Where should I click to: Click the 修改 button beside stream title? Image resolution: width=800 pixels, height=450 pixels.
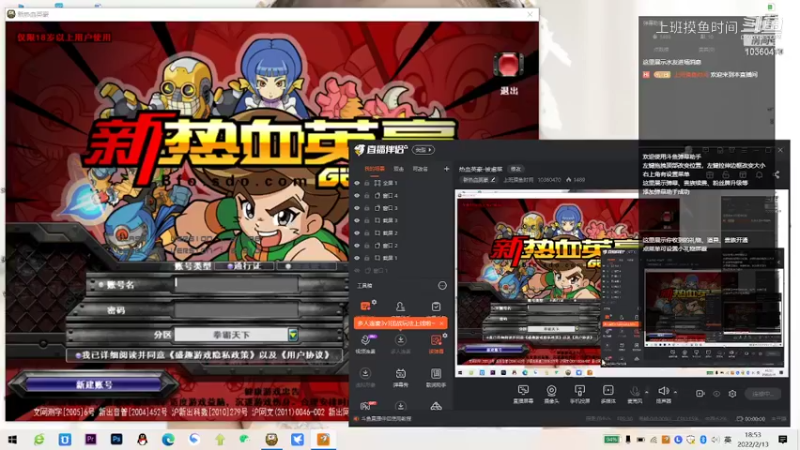pos(516,169)
